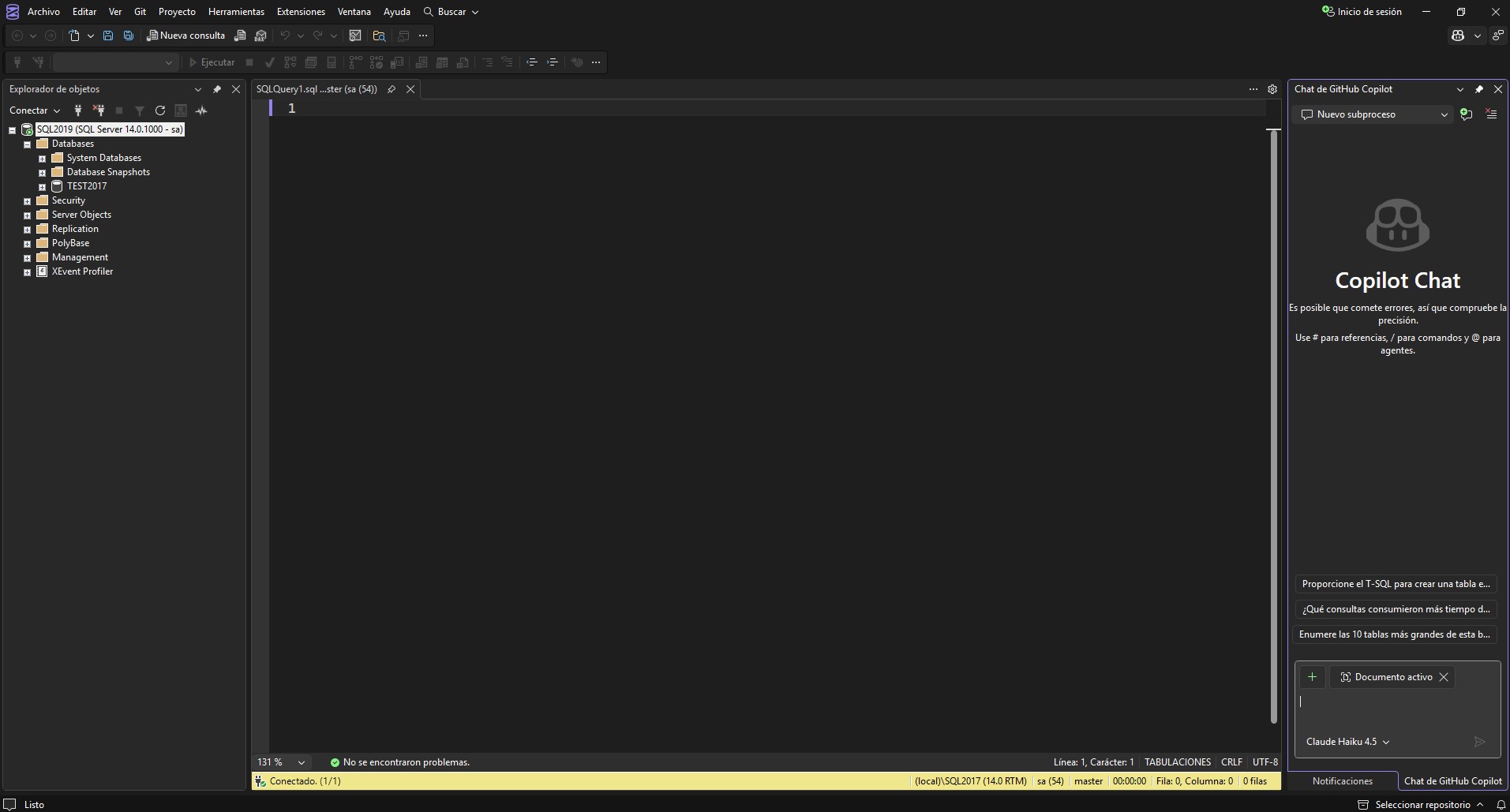Pin the SQLQuery1.sql tab
1510x812 pixels.
point(392,89)
